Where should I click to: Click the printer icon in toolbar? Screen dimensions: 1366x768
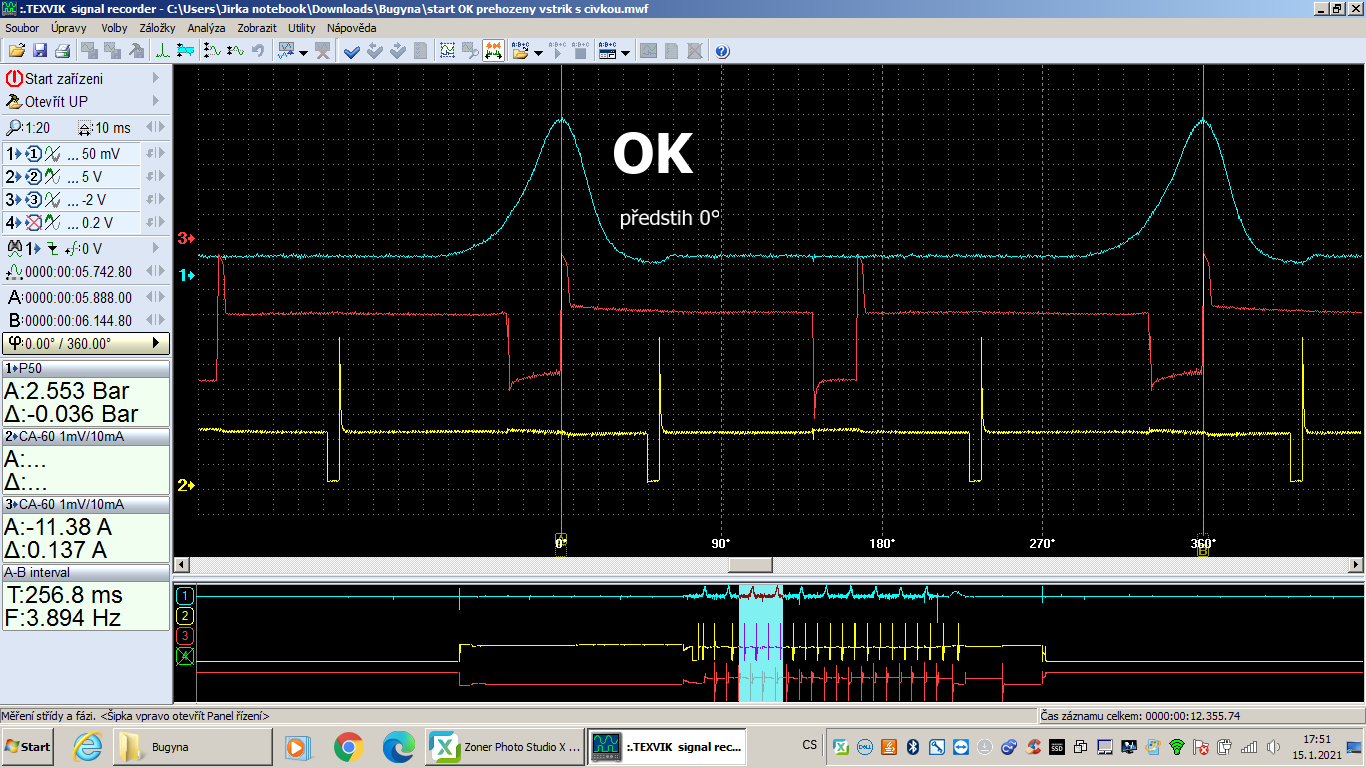click(62, 51)
